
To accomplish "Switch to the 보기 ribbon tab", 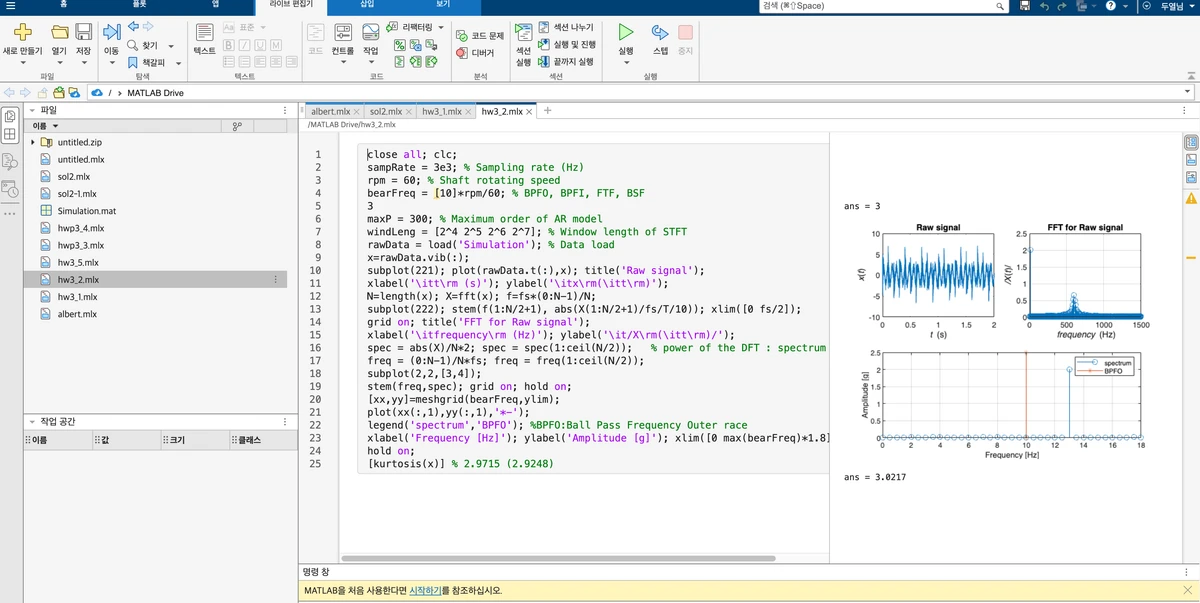I will (443, 5).
